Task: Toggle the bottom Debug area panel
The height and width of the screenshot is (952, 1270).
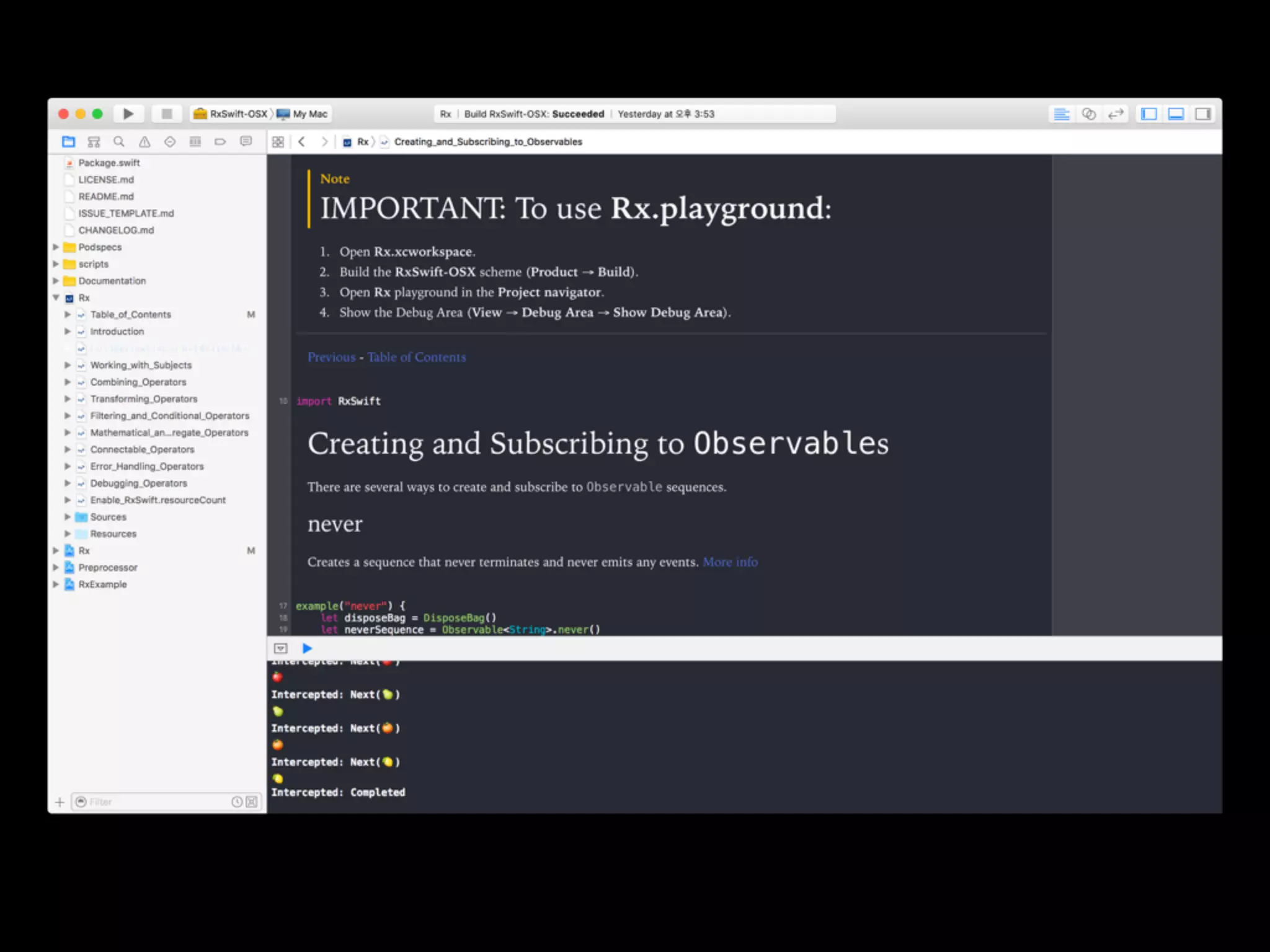Action: (x=1176, y=114)
